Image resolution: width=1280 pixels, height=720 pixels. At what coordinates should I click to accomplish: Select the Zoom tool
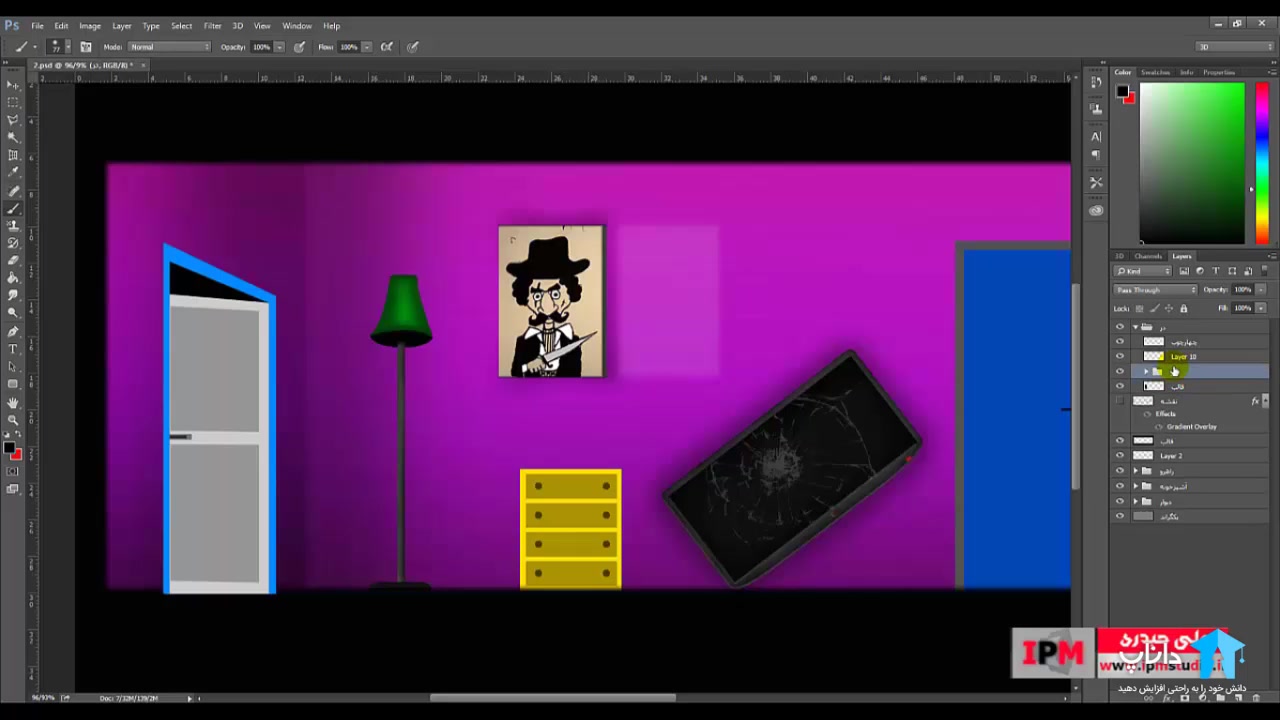pos(13,419)
